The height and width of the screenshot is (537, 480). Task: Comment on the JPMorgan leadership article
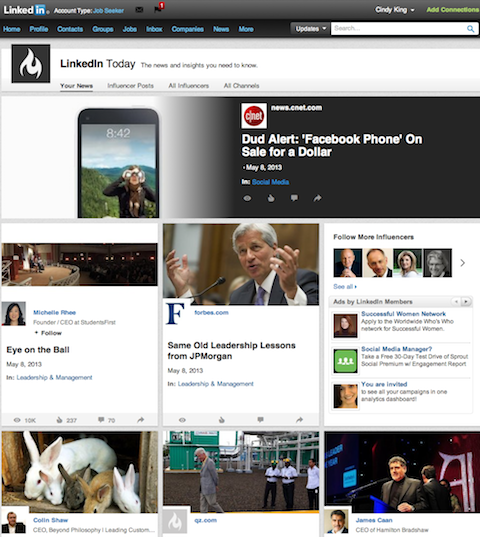(x=261, y=420)
